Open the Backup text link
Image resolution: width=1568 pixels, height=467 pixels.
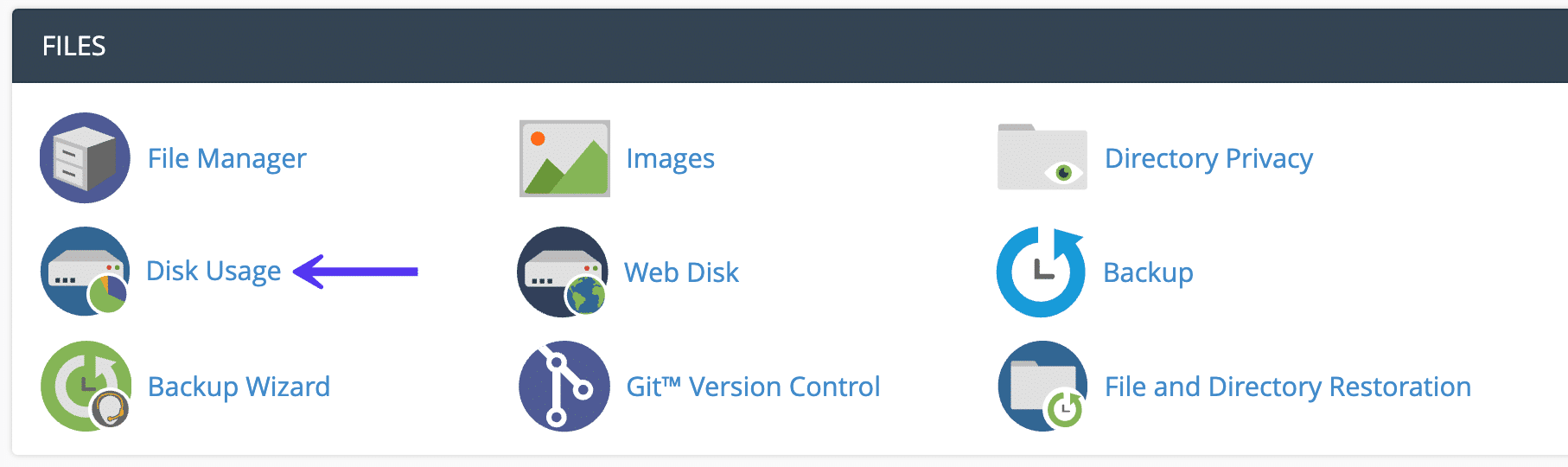1148,272
